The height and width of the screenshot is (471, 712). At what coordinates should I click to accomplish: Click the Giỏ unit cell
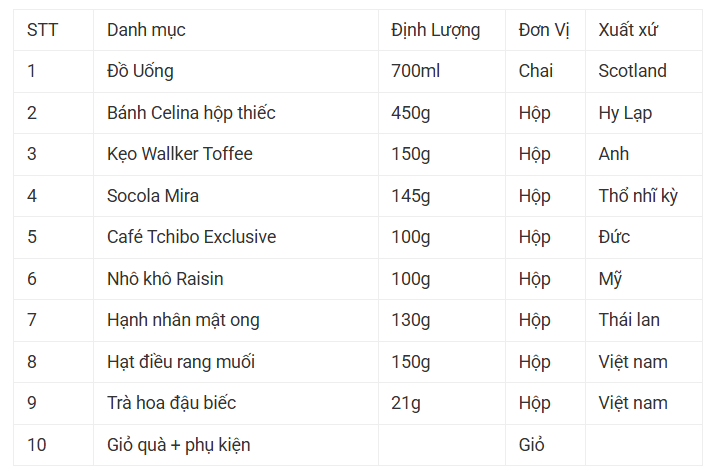532,445
